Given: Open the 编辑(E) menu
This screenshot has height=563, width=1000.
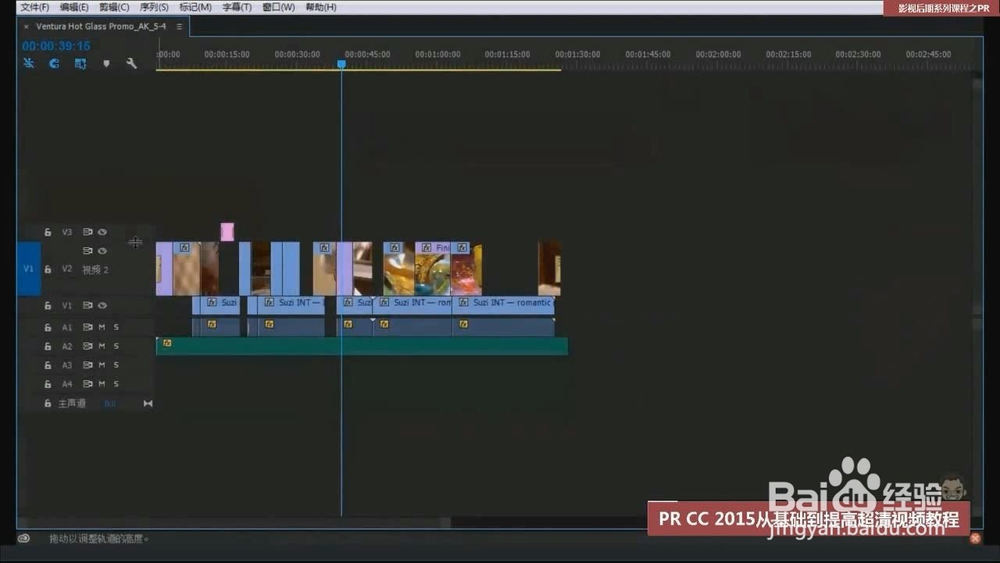Looking at the screenshot, I should coord(74,7).
